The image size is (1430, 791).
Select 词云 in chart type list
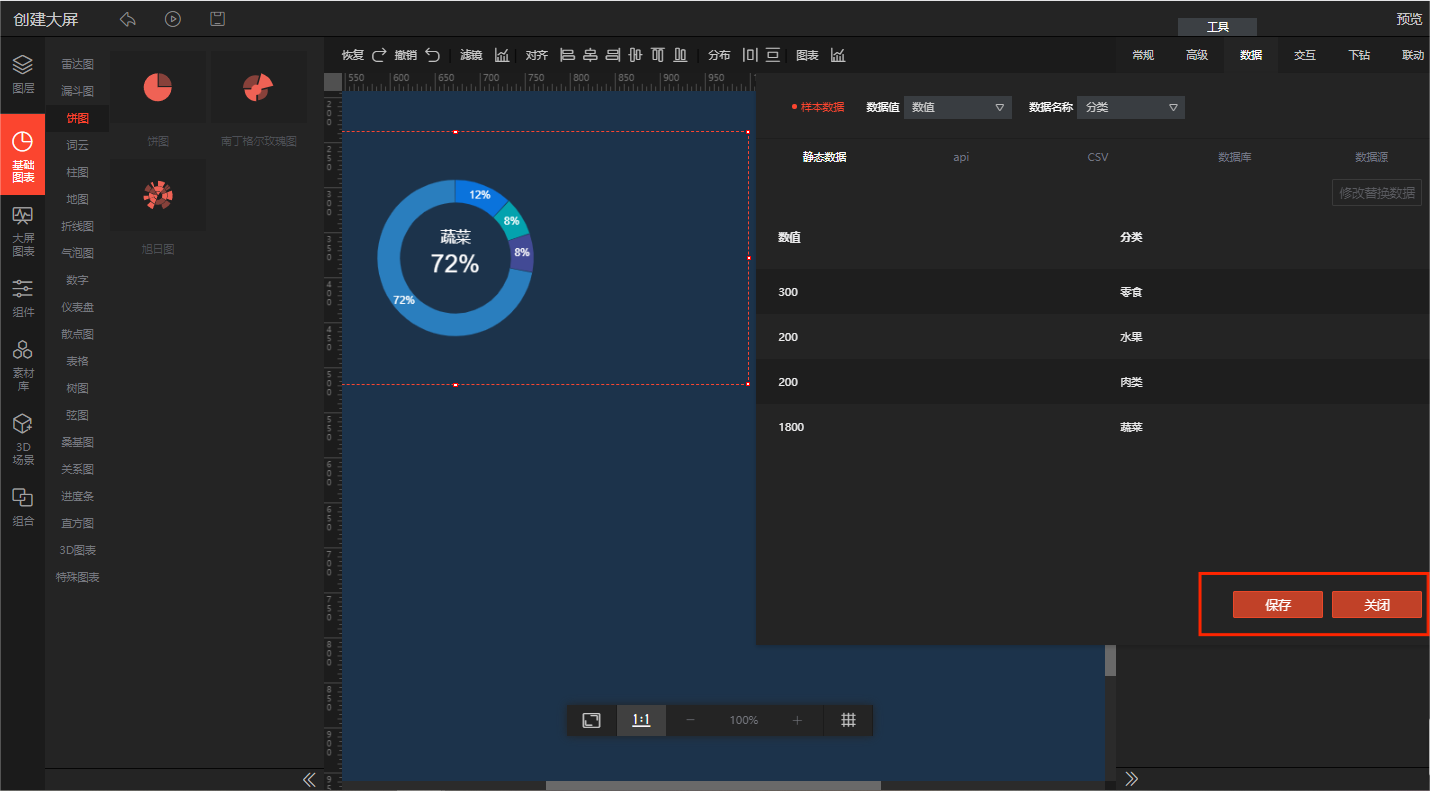[x=77, y=145]
